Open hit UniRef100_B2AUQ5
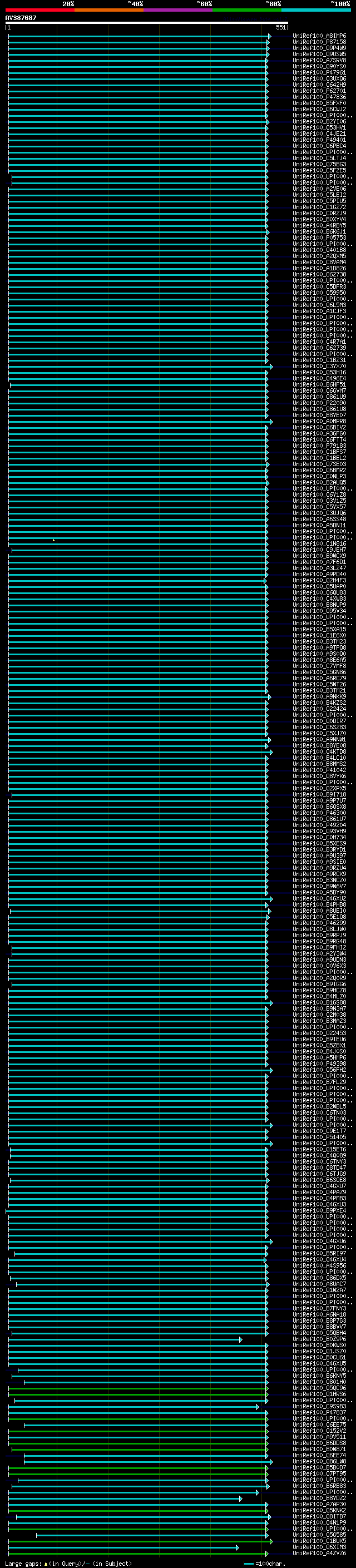The image size is (356, 1568). tap(319, 482)
